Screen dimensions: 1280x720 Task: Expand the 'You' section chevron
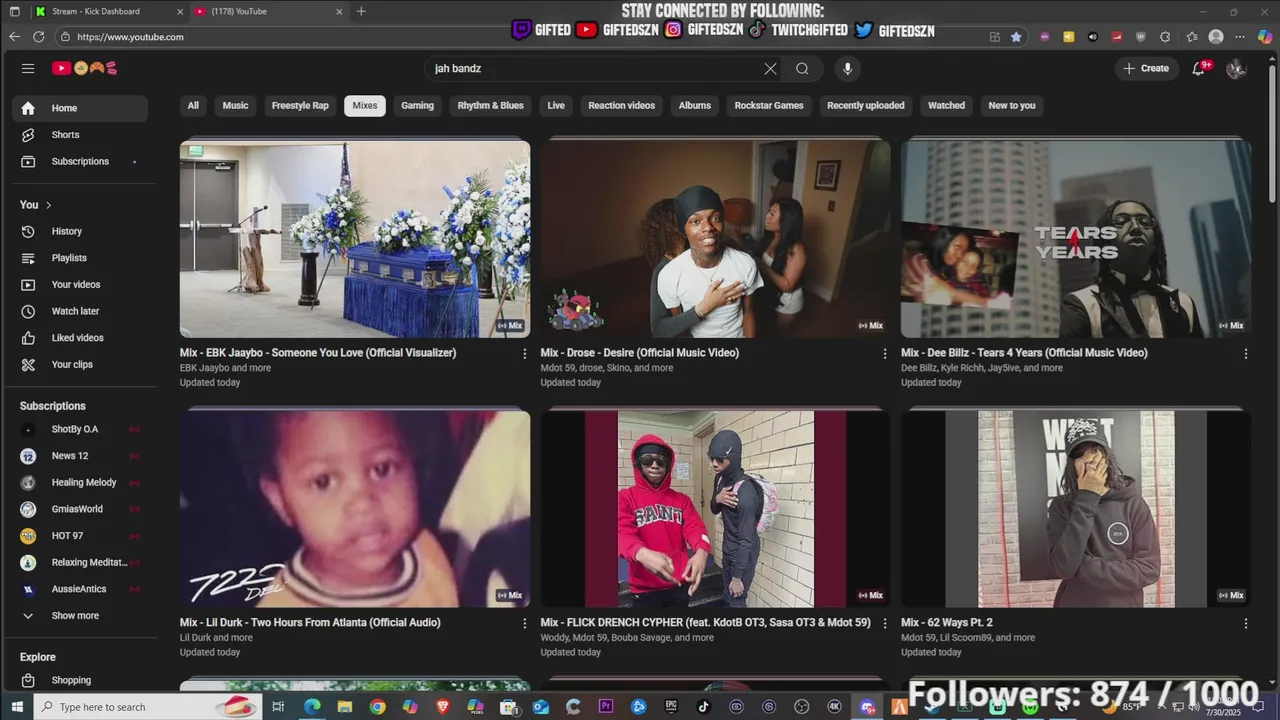tap(48, 205)
